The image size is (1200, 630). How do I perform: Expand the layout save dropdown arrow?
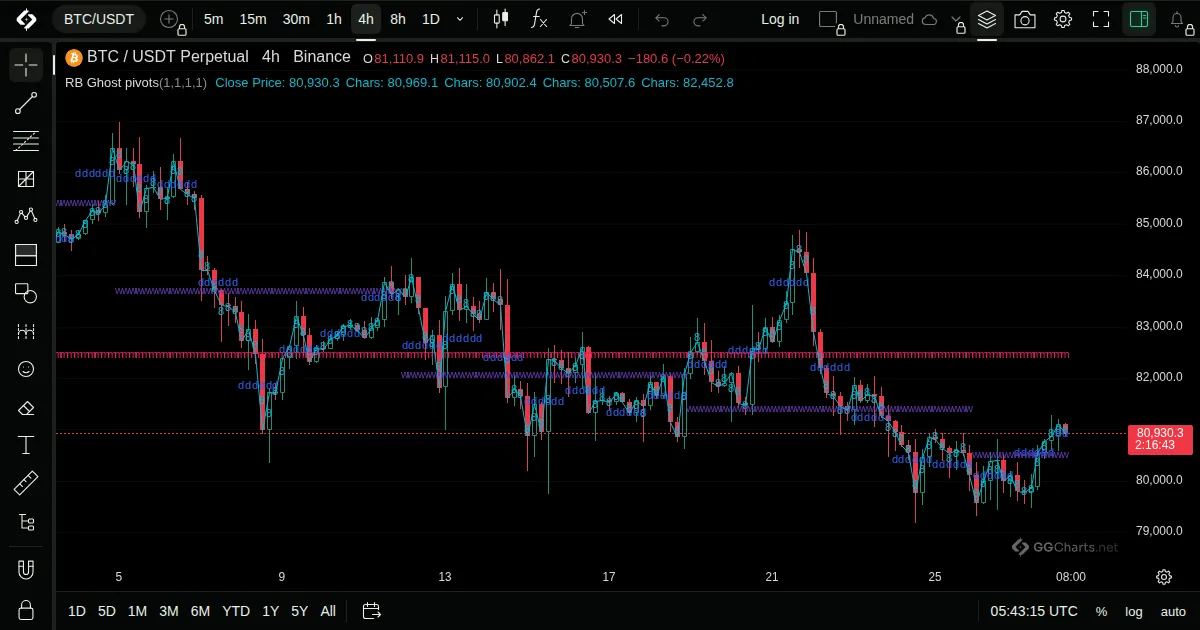[957, 19]
